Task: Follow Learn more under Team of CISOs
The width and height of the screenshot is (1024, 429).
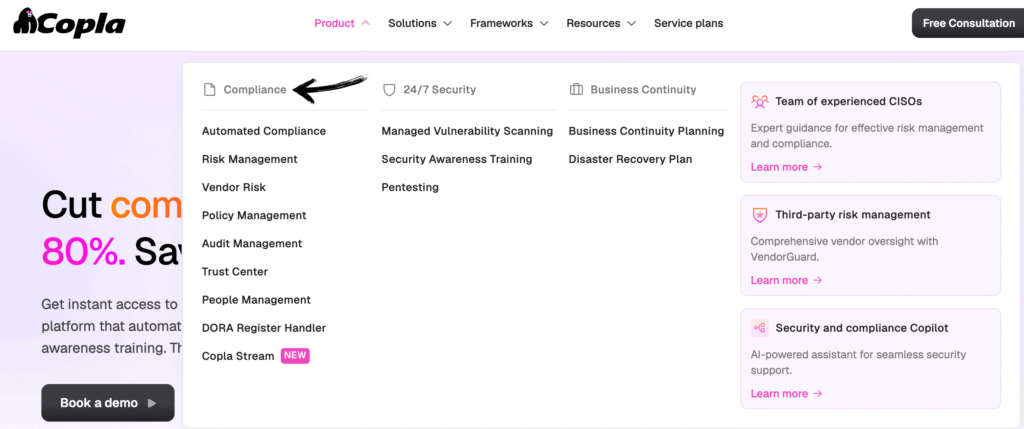Action: 786,167
